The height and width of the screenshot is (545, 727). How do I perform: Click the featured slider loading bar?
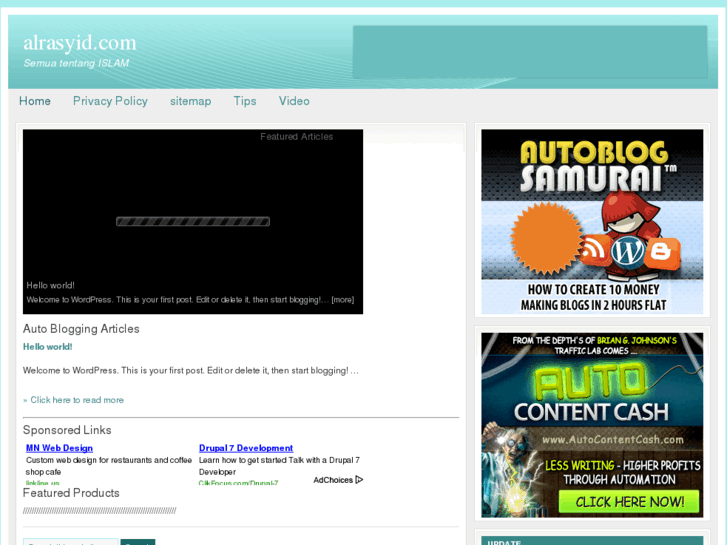[x=193, y=222]
